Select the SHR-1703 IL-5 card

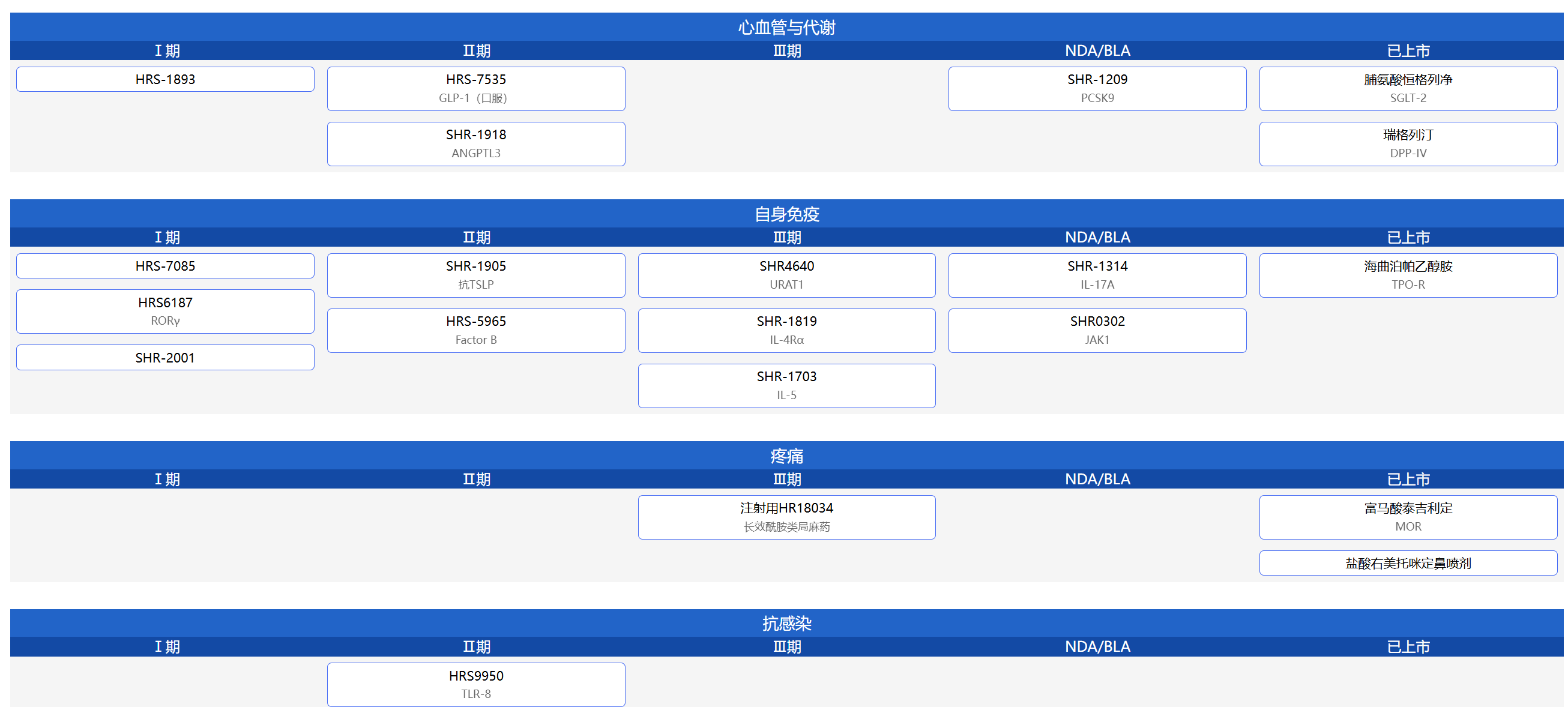click(786, 386)
